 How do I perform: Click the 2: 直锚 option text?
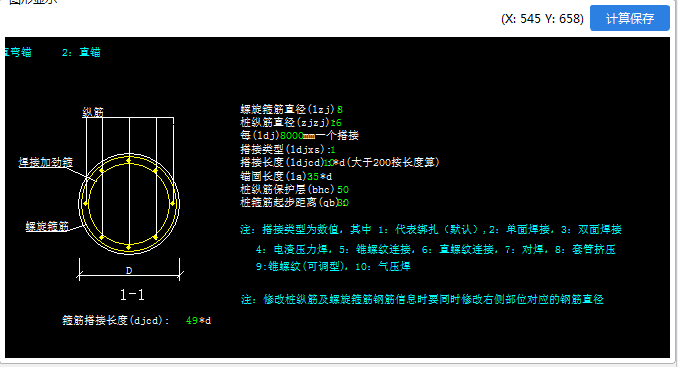81,52
